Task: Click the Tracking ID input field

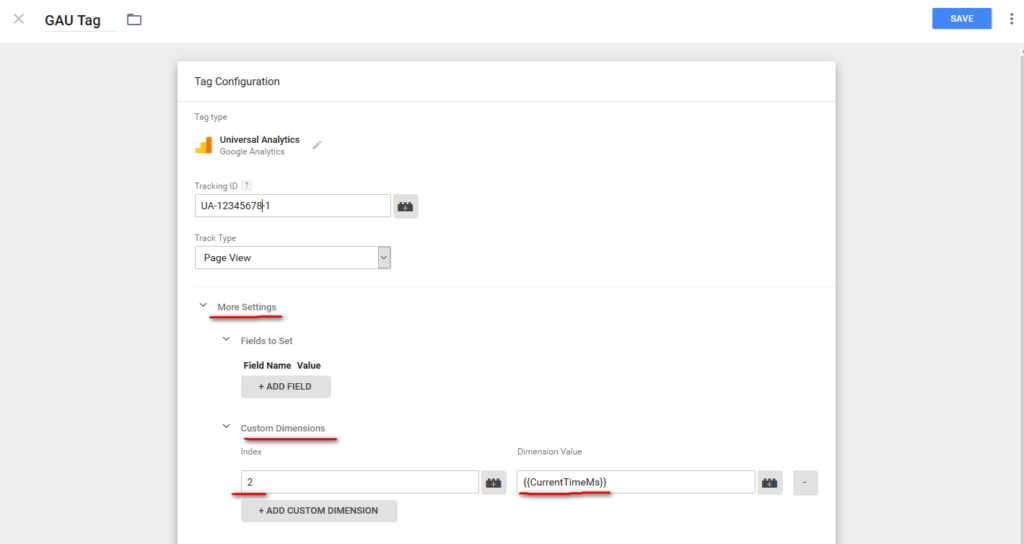Action: (x=293, y=206)
